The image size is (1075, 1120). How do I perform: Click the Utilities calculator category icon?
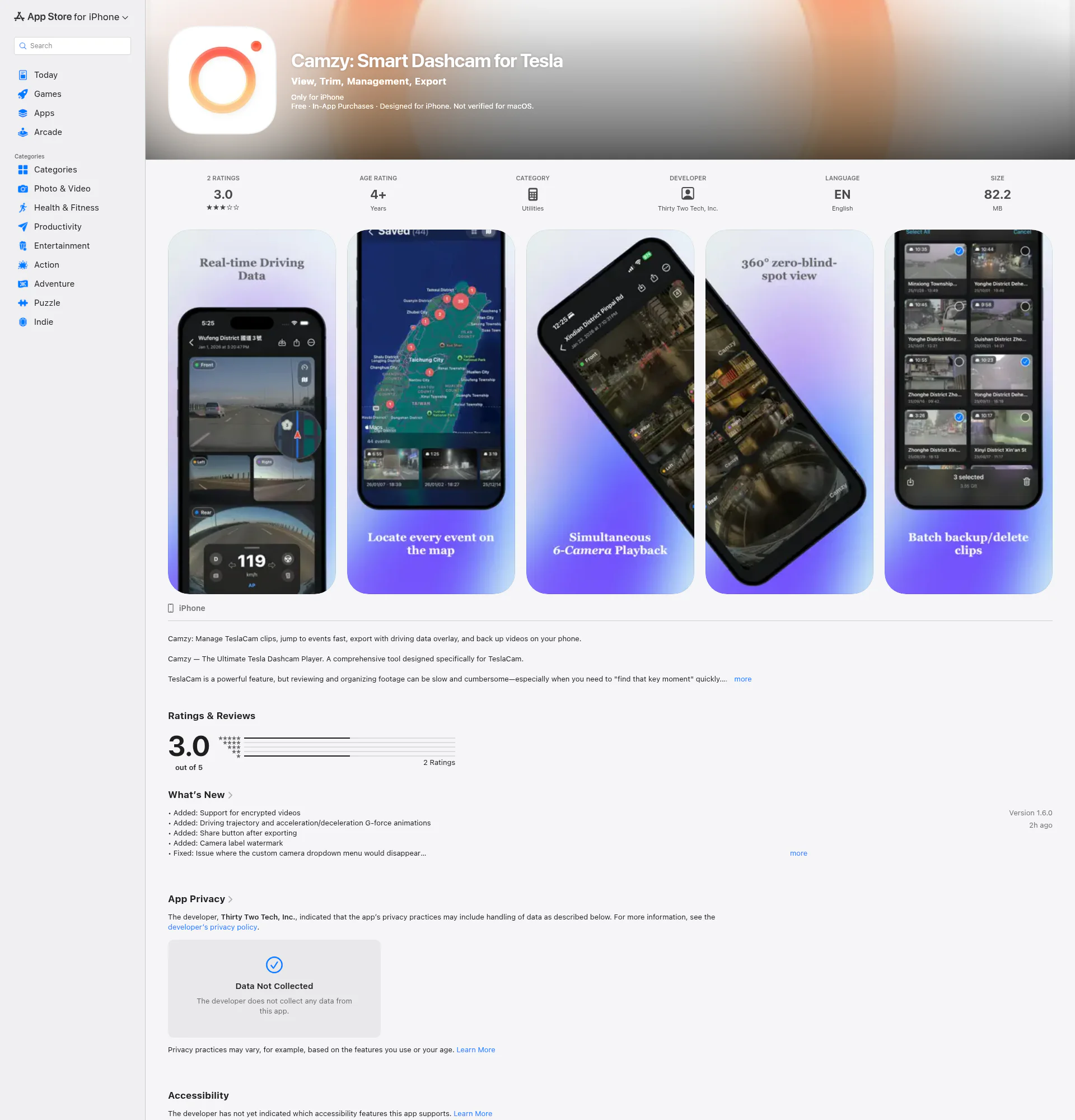pos(532,194)
